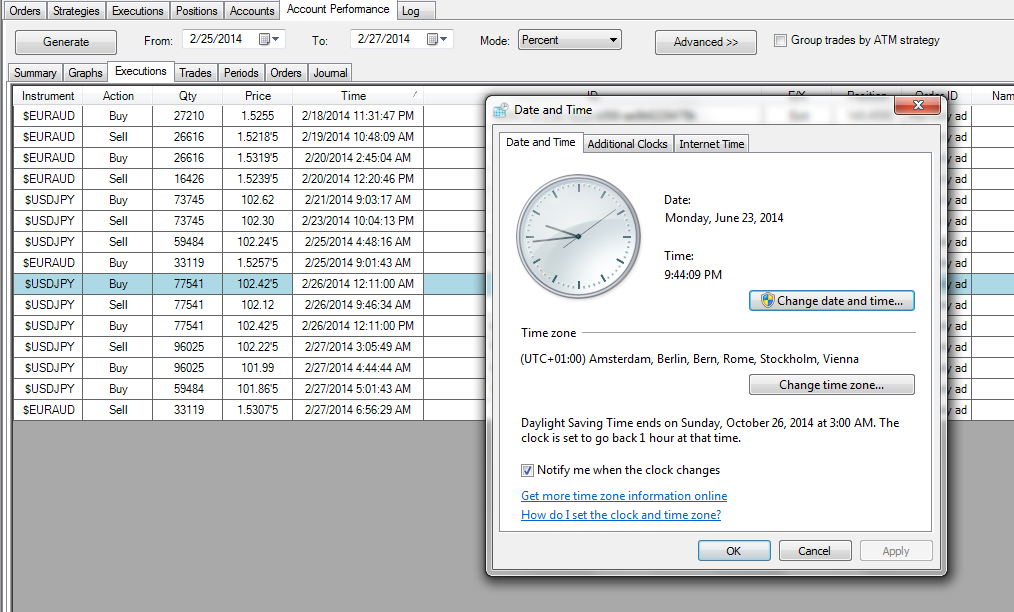This screenshot has height=612, width=1014.
Task: Click price cell 102.62
Action: coord(257,200)
